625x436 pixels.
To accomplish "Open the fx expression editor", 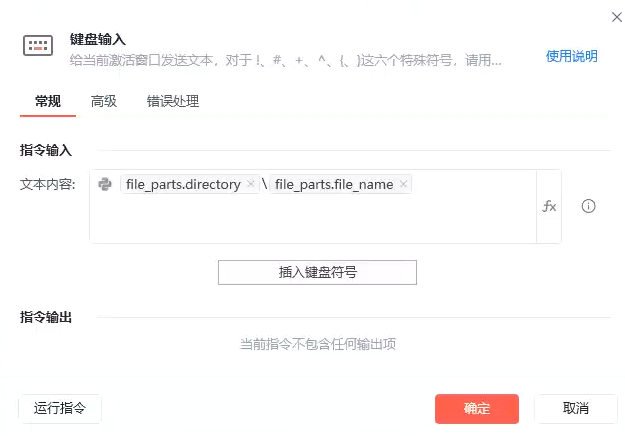I will pos(549,206).
